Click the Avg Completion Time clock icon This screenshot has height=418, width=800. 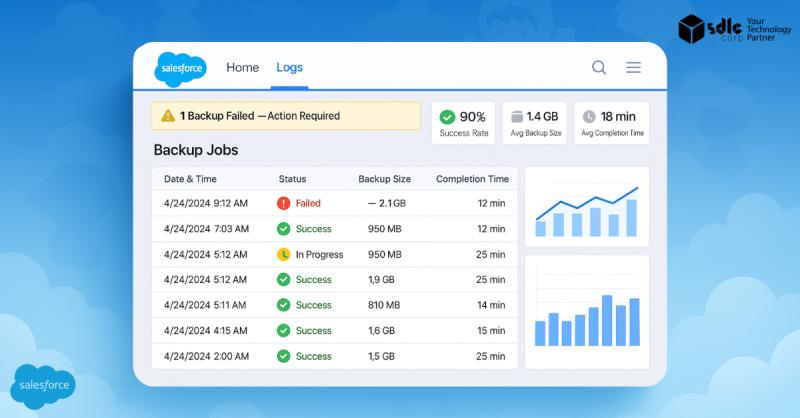click(x=589, y=117)
